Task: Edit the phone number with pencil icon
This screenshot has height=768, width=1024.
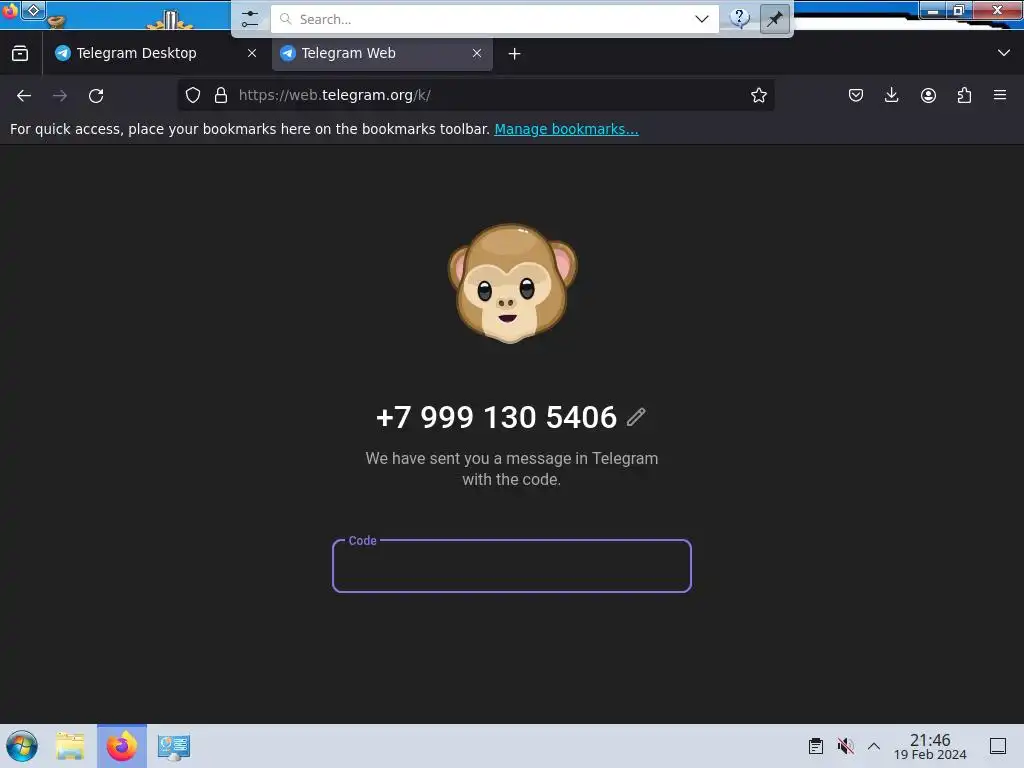Action: coord(636,417)
